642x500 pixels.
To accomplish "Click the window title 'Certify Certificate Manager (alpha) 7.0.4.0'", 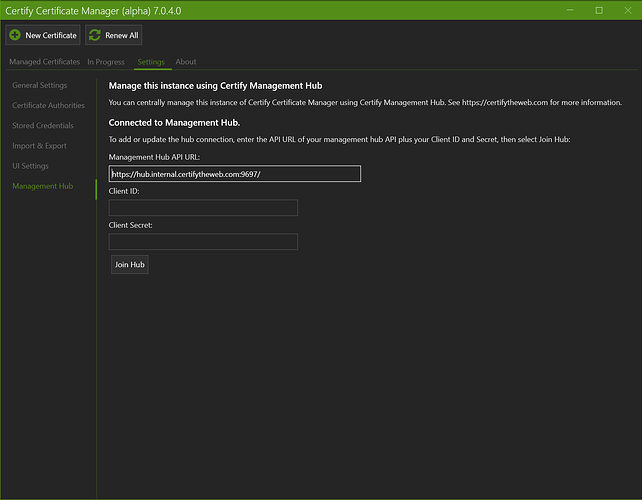I will coord(93,11).
